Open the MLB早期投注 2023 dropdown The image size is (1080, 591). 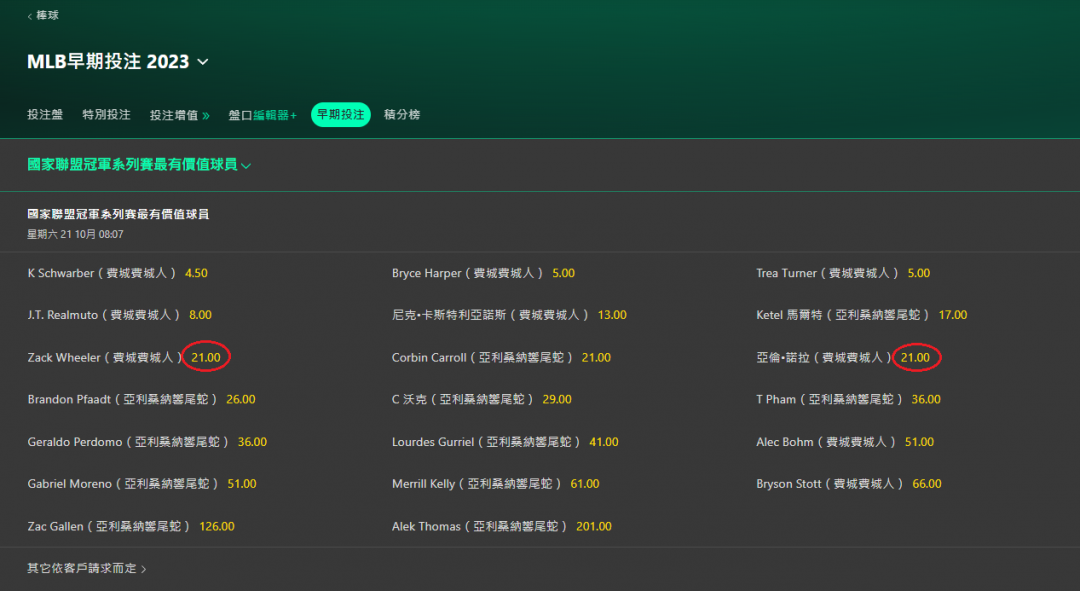tap(118, 61)
